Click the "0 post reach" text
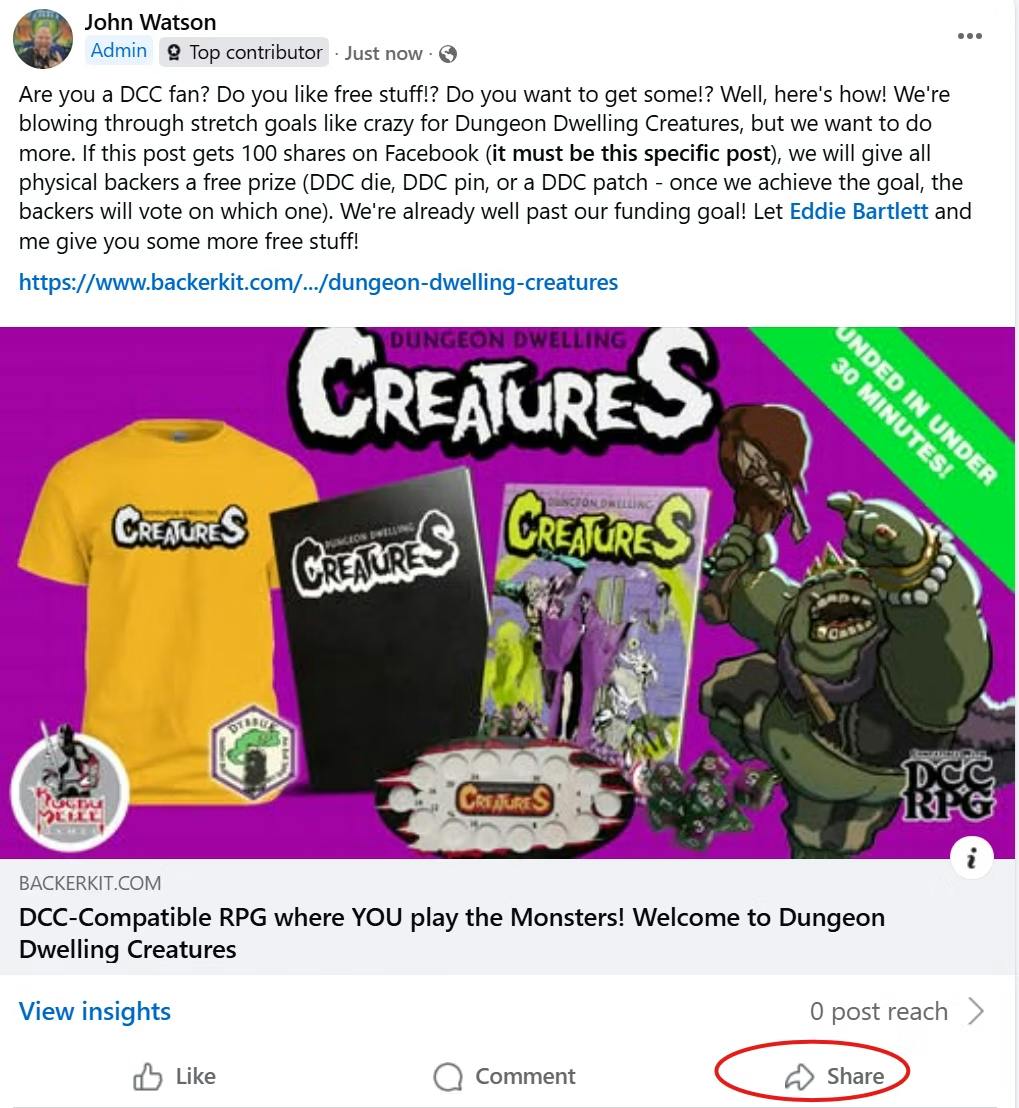Viewport: 1019px width, 1108px height. [x=878, y=1012]
